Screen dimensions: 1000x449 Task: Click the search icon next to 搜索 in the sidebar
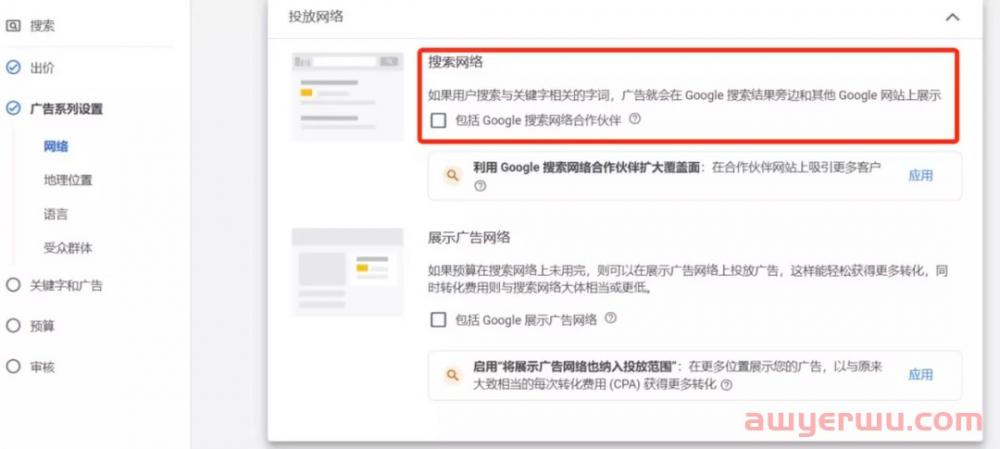pyautogui.click(x=13, y=26)
